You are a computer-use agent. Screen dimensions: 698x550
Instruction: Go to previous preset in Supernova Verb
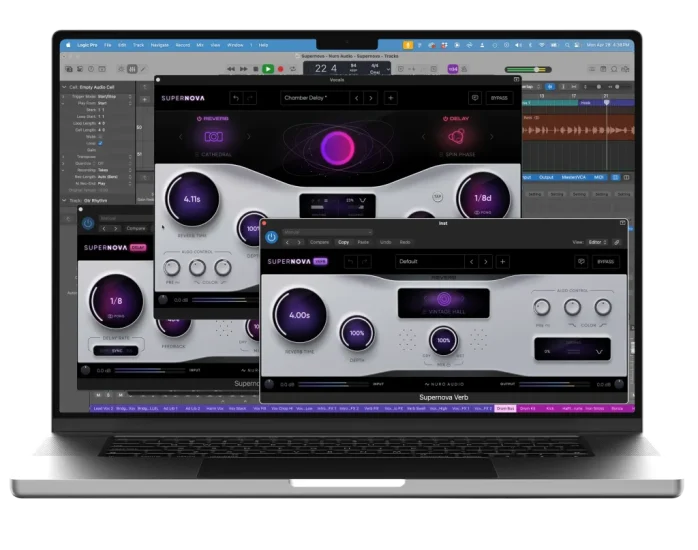(x=471, y=262)
